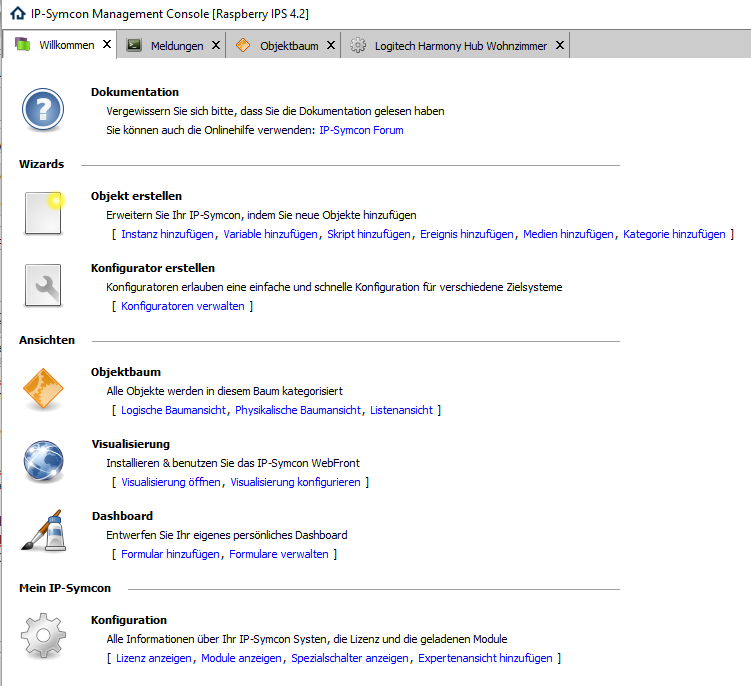
Task: Click the Konfigurator wrench icon
Action: click(x=43, y=287)
